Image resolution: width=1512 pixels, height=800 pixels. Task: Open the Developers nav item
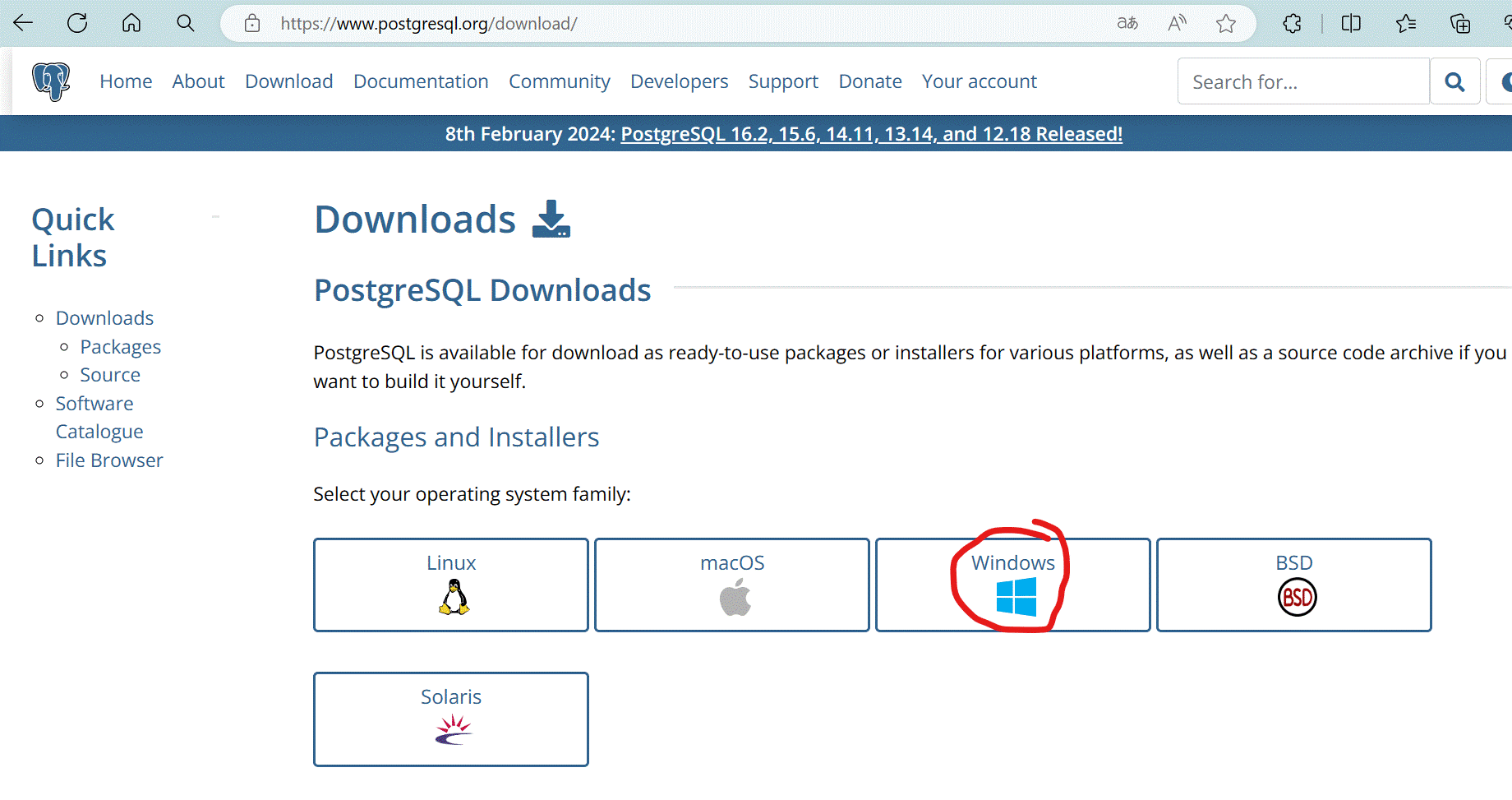click(x=680, y=81)
